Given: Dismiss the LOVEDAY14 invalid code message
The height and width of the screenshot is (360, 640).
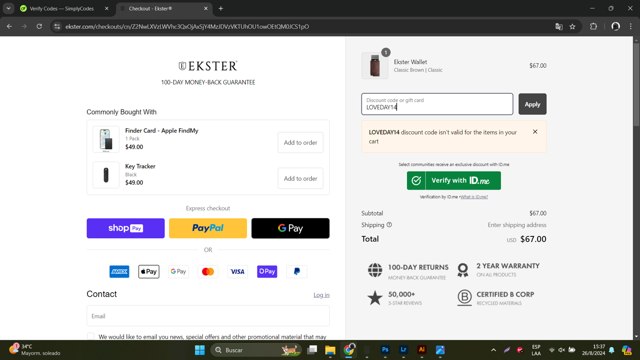Looking at the screenshot, I should pos(535,132).
